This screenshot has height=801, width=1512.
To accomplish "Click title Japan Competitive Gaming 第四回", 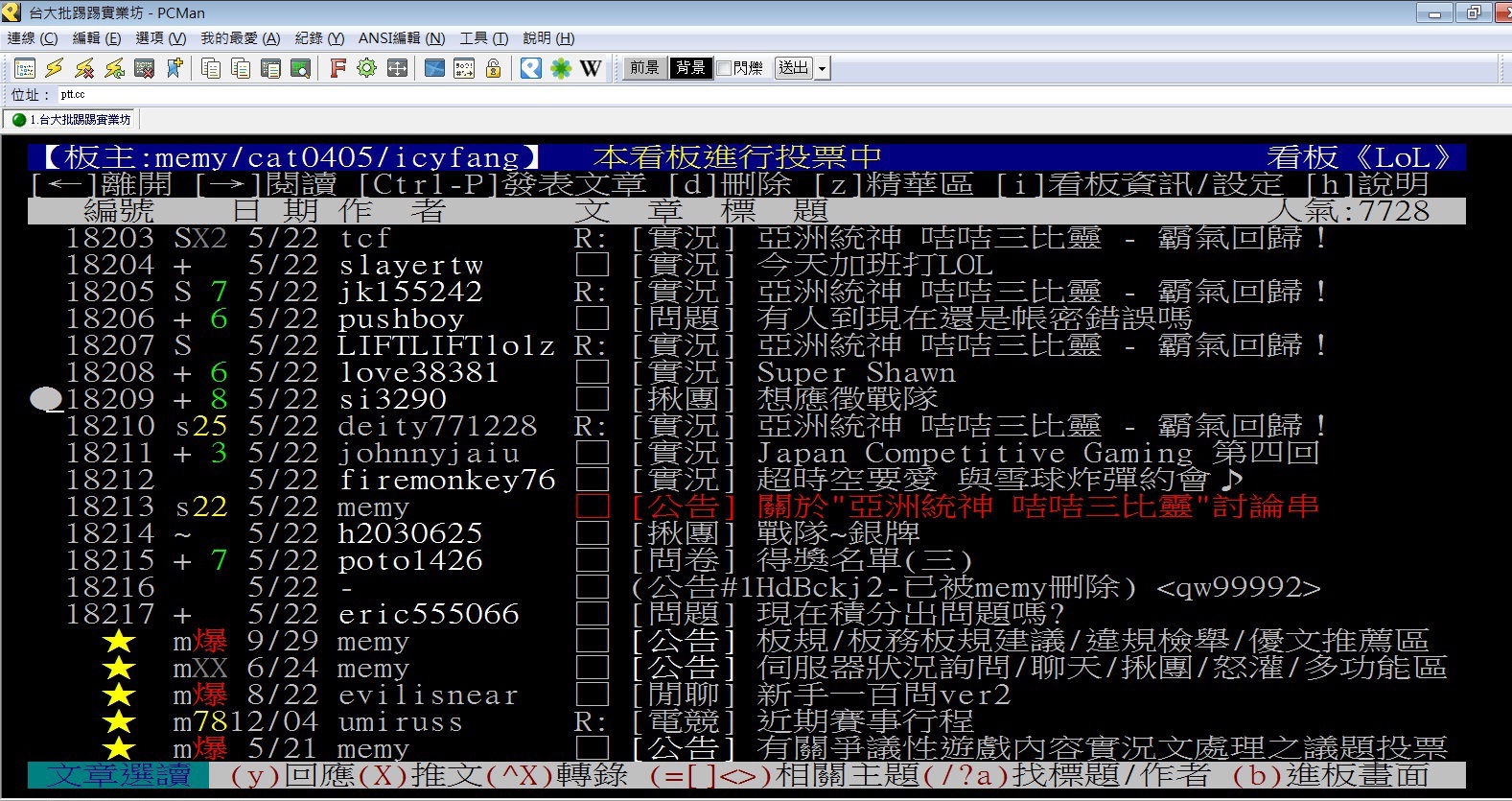I will (x=1038, y=453).
